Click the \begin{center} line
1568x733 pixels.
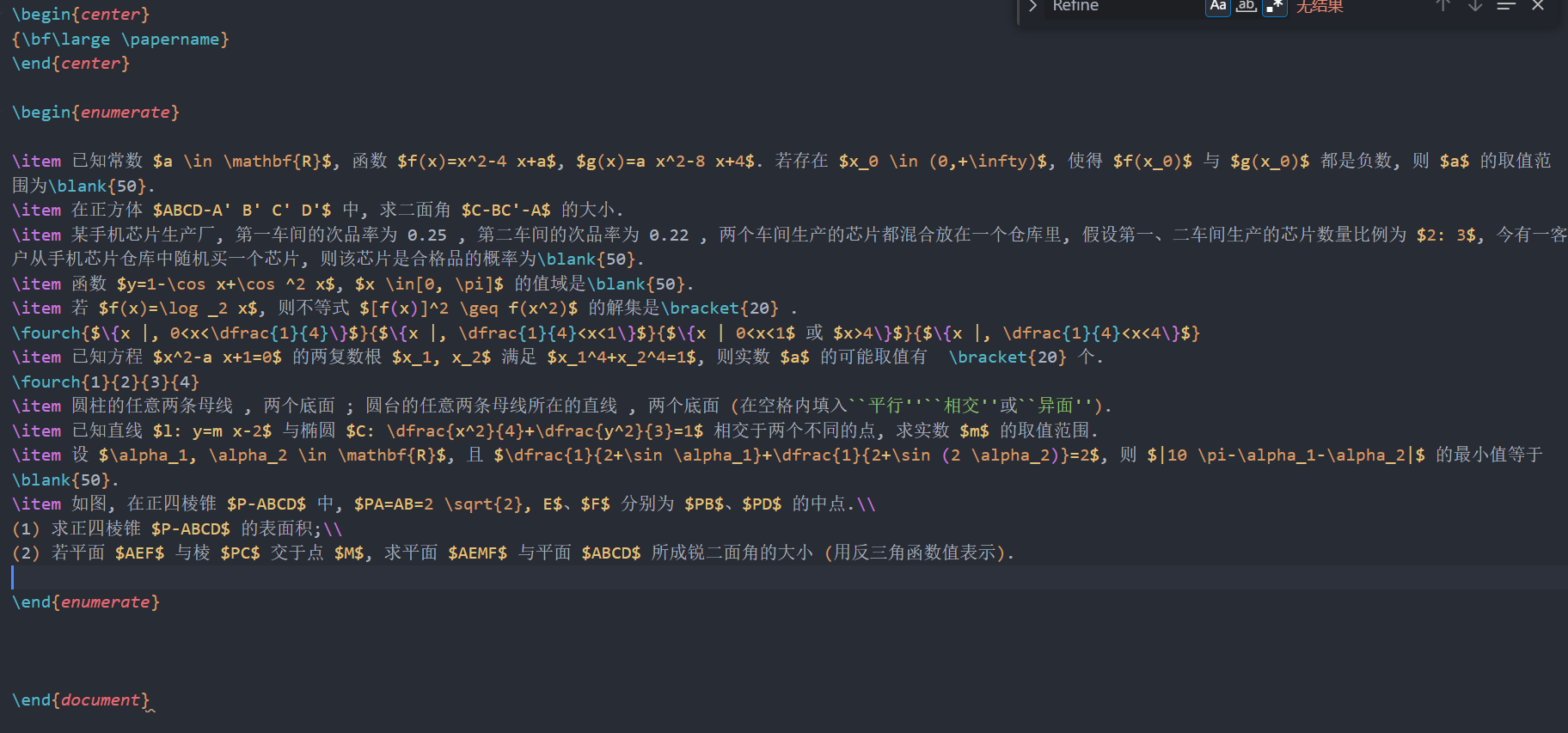tap(81, 15)
